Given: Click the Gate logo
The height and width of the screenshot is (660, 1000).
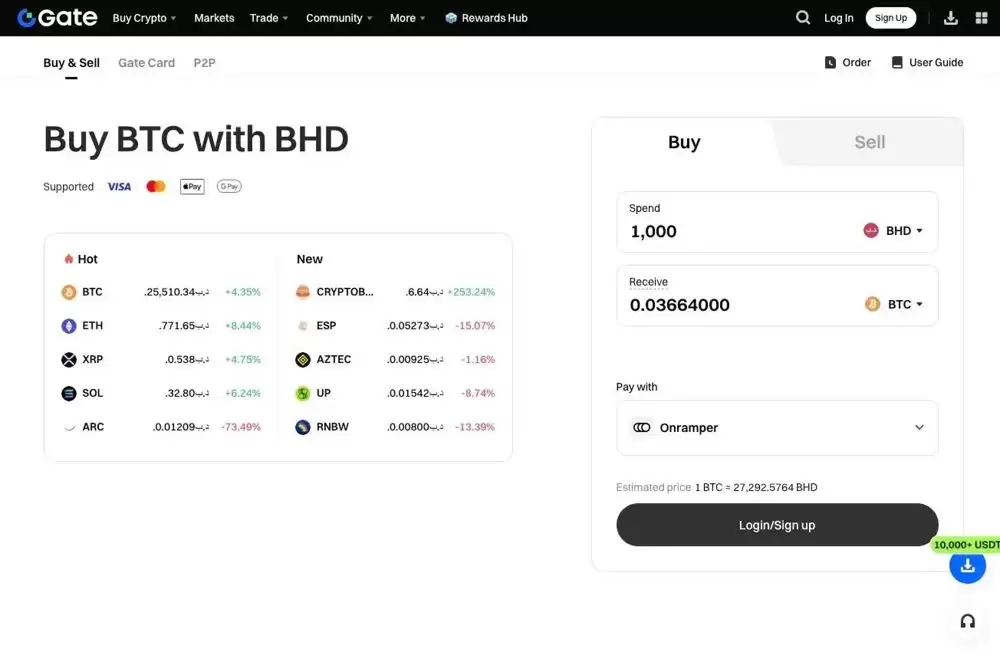Looking at the screenshot, I should [x=57, y=18].
